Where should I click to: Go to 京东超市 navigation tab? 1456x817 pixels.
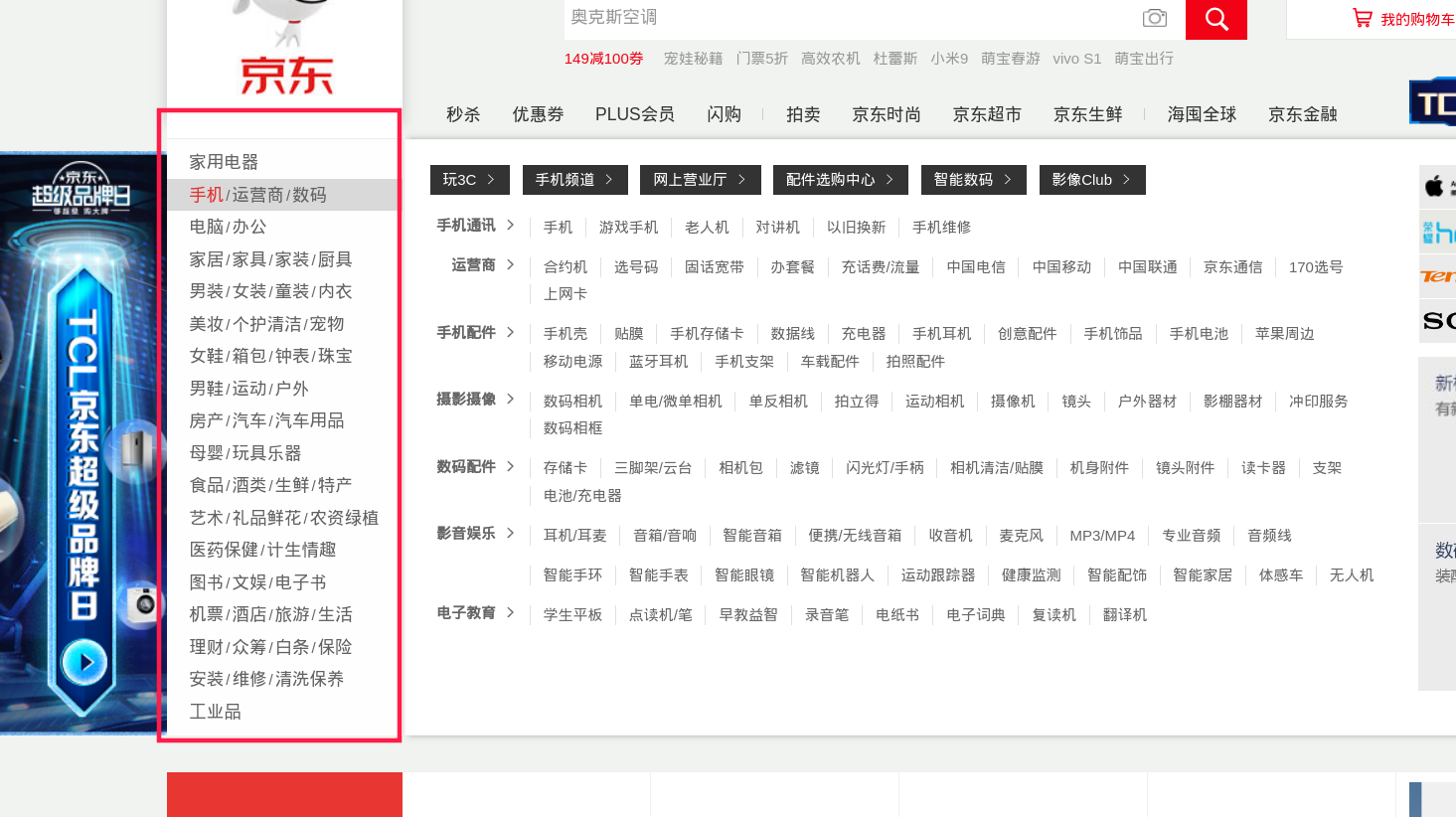pyautogui.click(x=987, y=114)
